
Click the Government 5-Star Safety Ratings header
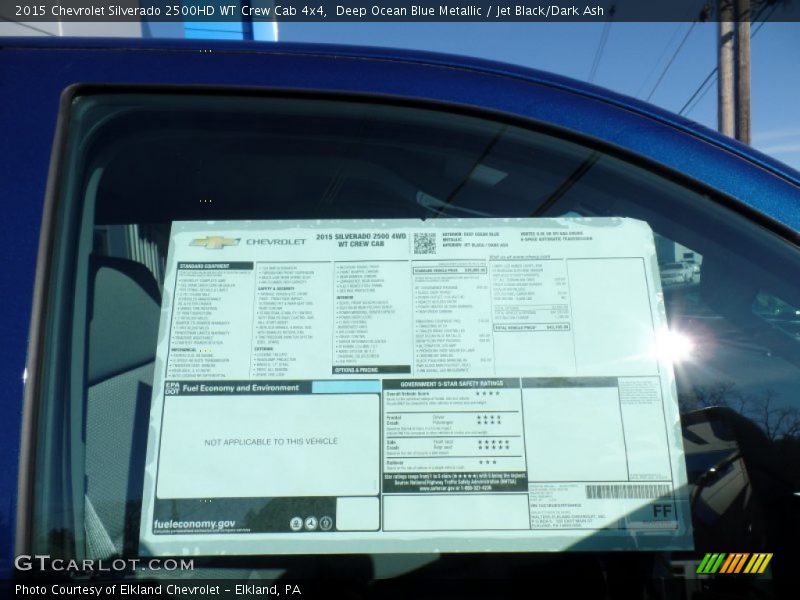pyautogui.click(x=451, y=383)
